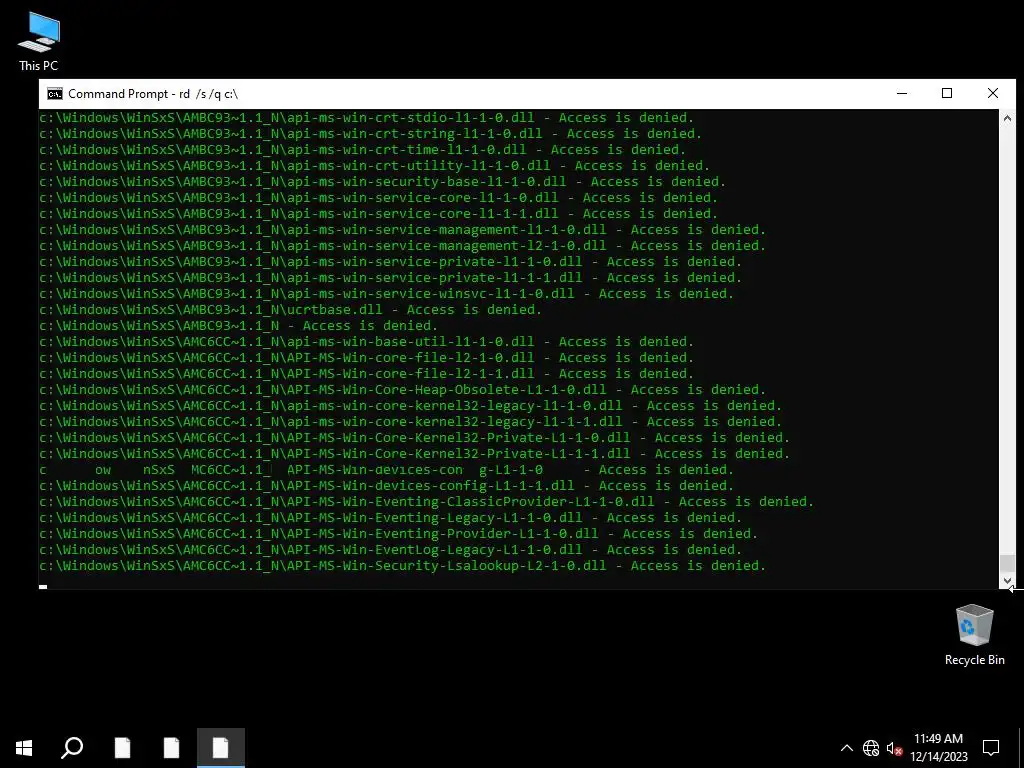
Task: Click the API-MS-Win-Eventing-ClassicProvider-L1-1-0.dll line
Action: click(x=426, y=502)
